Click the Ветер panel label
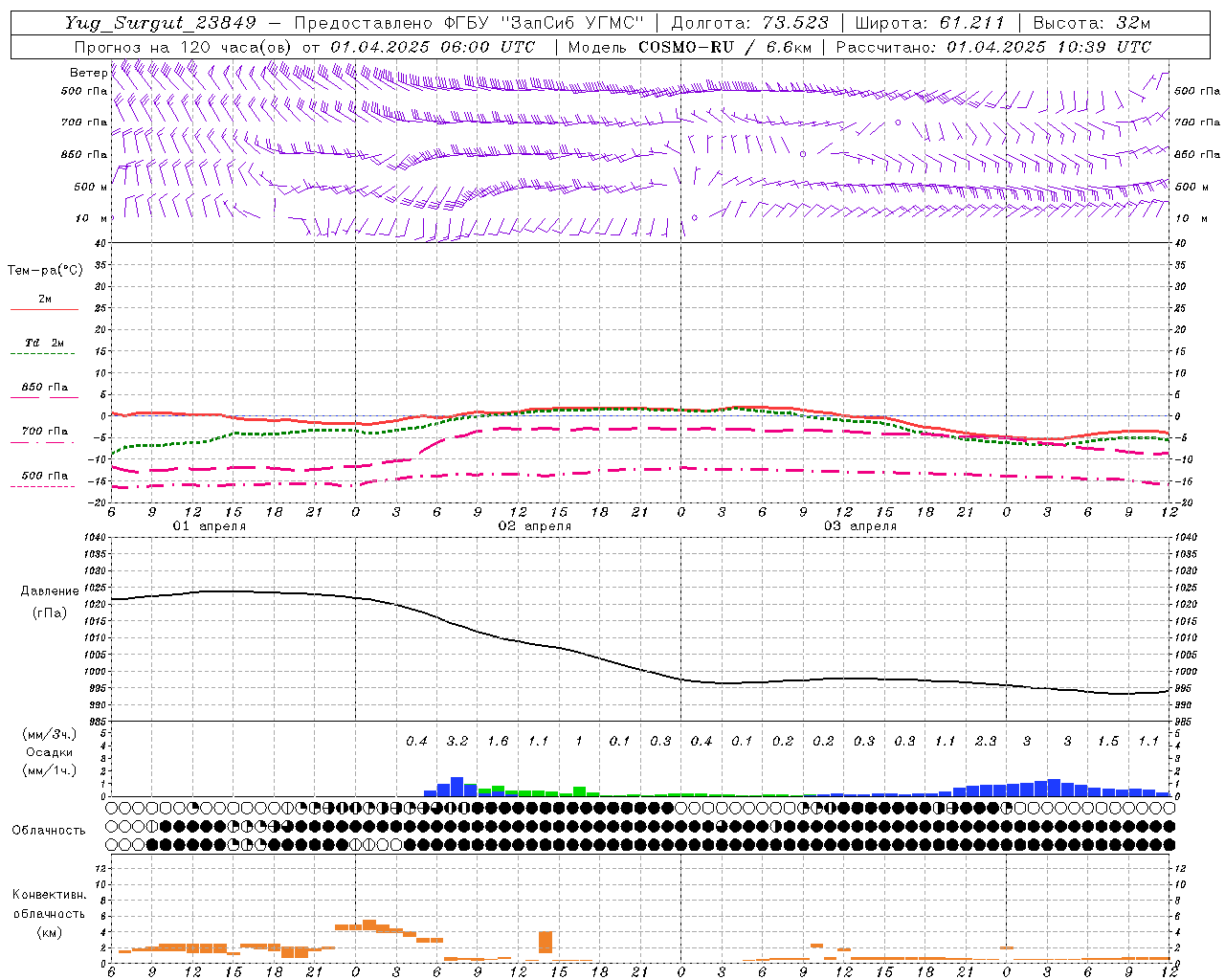 [x=88, y=73]
